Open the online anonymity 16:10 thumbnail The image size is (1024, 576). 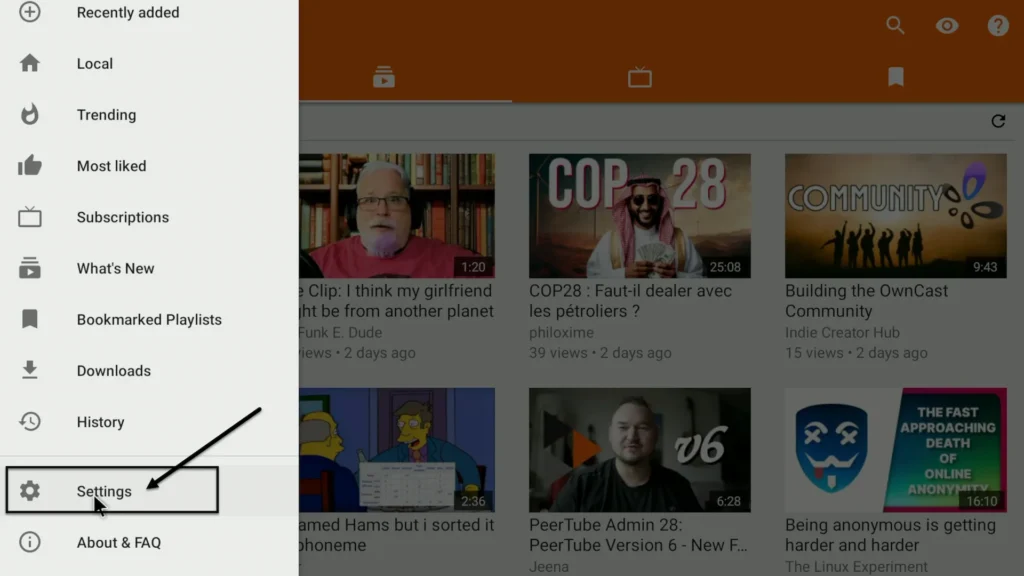coord(895,450)
